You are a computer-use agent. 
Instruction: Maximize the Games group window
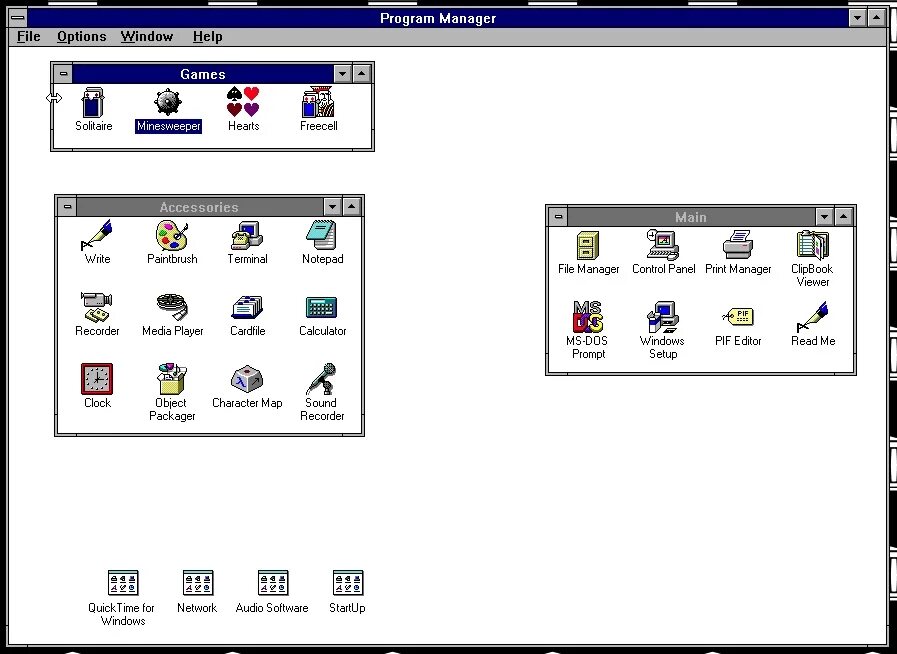[362, 74]
